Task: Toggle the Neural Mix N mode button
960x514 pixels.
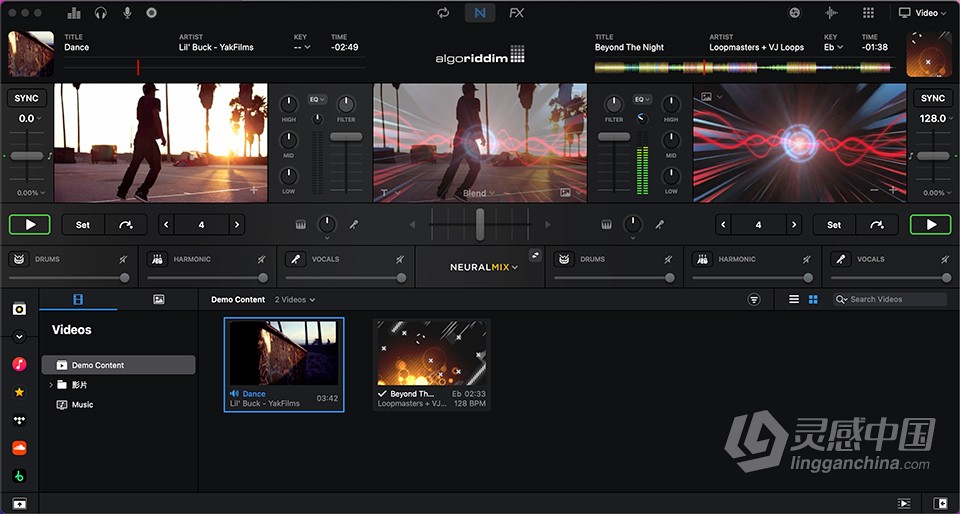Action: click(x=480, y=13)
